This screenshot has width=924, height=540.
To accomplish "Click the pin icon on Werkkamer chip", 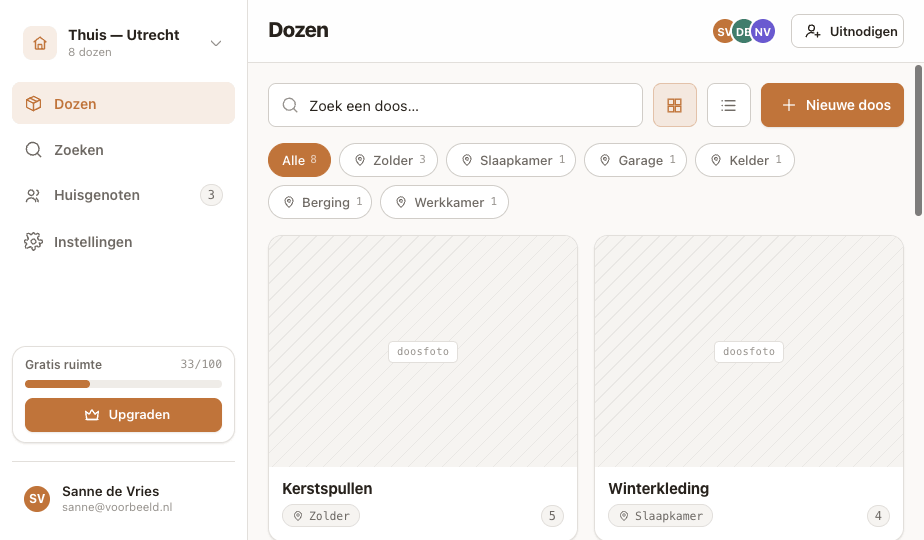I will point(401,202).
